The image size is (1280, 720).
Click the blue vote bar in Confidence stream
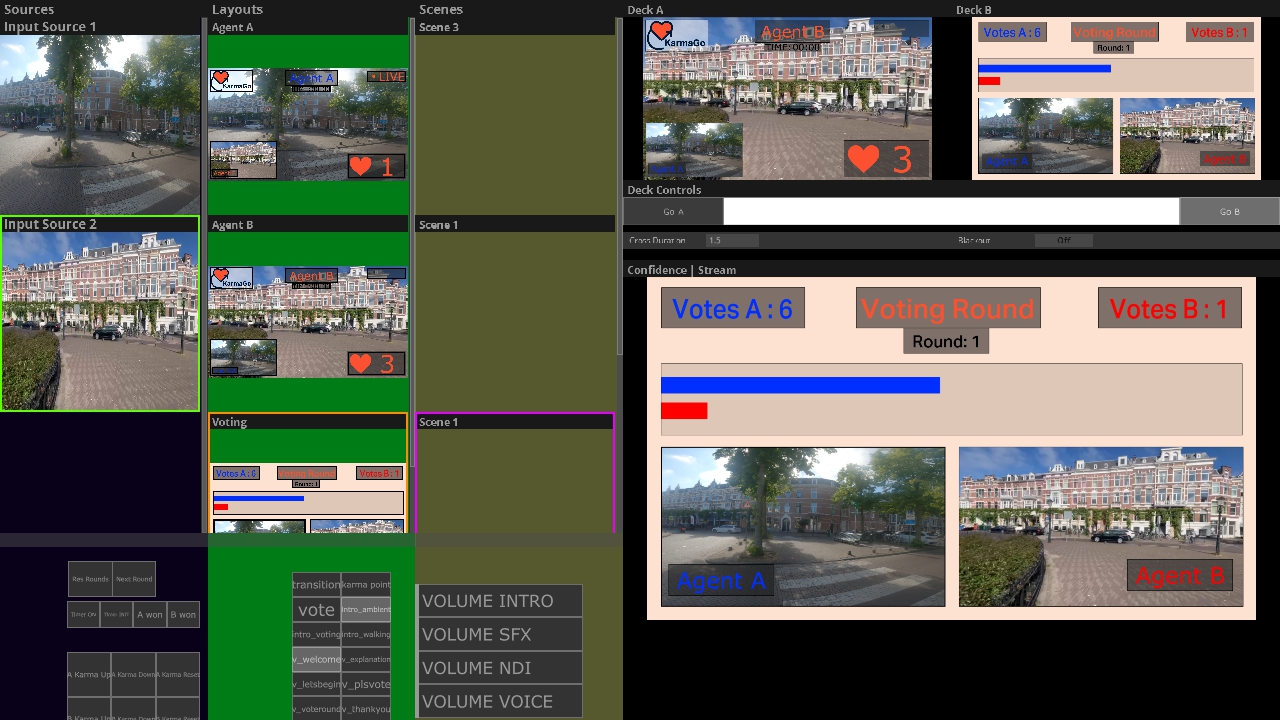click(x=800, y=385)
